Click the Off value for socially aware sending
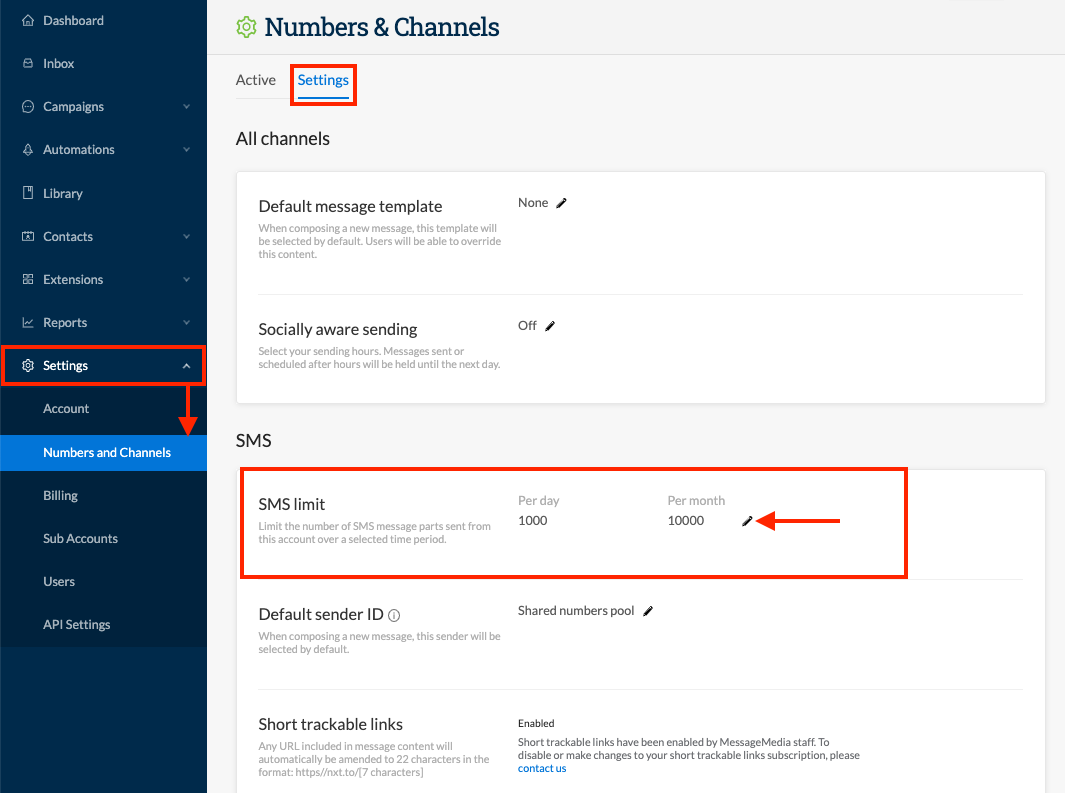Image resolution: width=1065 pixels, height=793 pixels. coord(527,326)
